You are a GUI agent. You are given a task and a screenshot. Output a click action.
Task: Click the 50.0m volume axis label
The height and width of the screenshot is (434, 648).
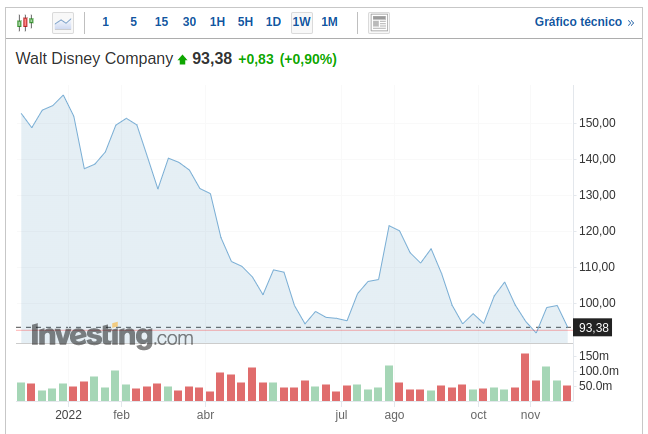[596, 386]
